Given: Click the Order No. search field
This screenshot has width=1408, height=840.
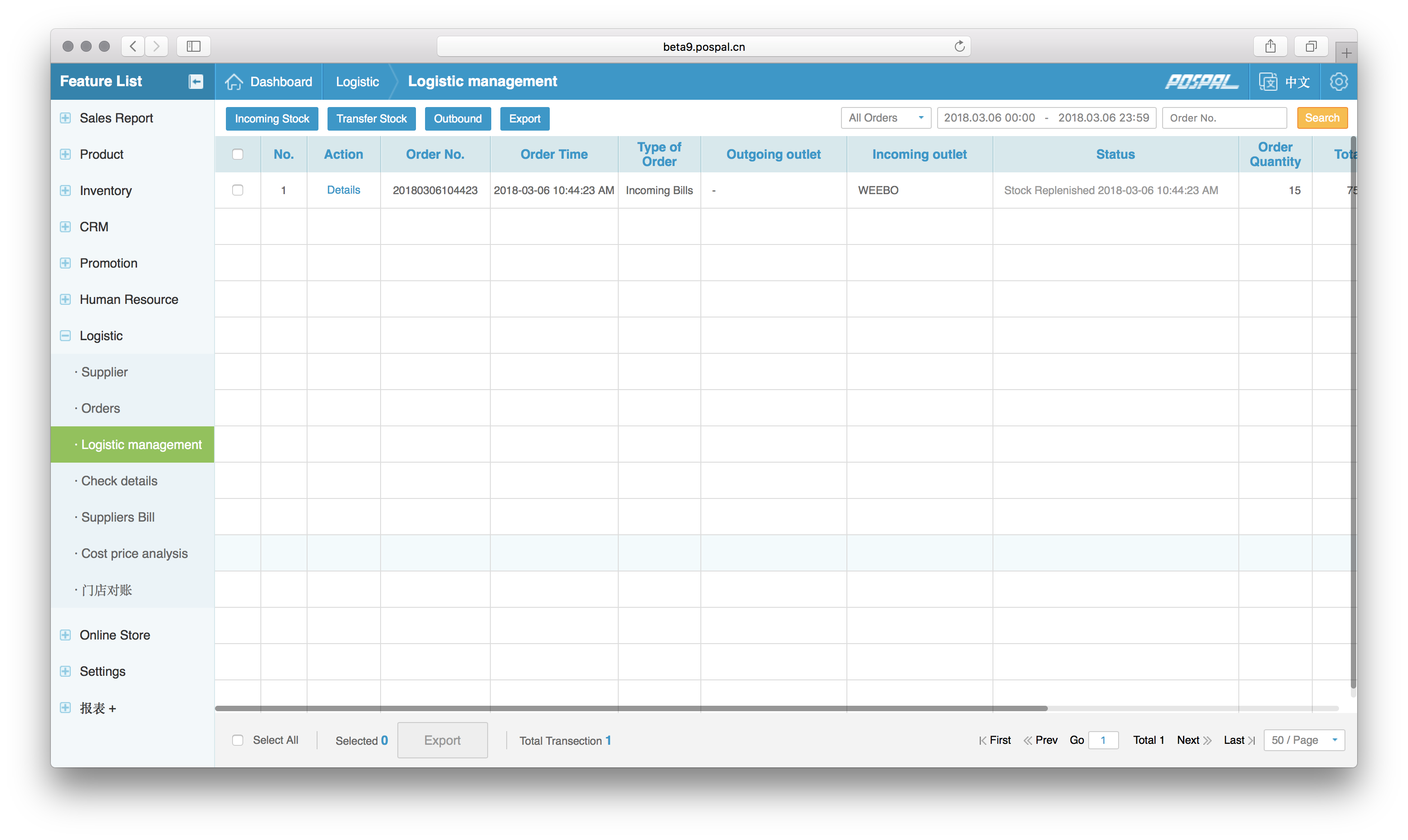Looking at the screenshot, I should 1224,118.
